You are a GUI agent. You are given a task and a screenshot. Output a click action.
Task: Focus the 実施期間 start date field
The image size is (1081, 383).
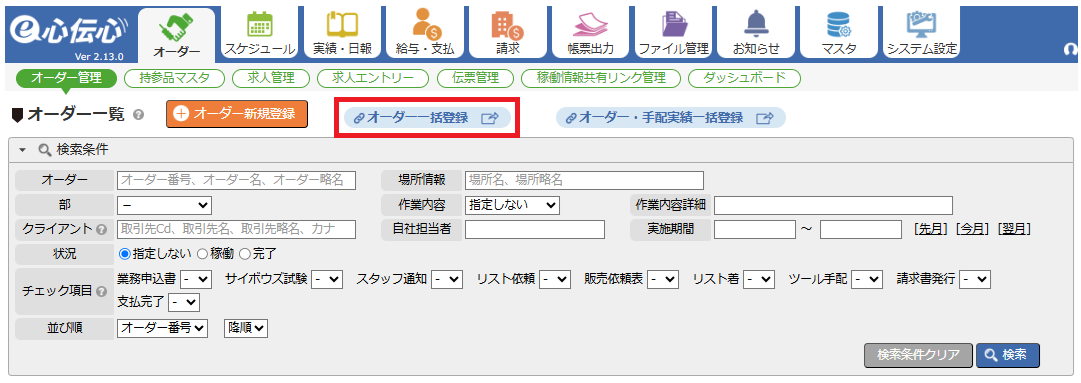[x=755, y=229]
